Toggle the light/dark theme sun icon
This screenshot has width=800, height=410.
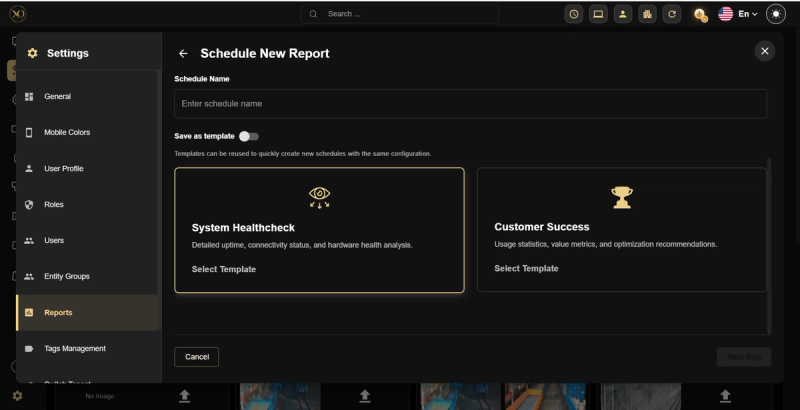pyautogui.click(x=776, y=14)
